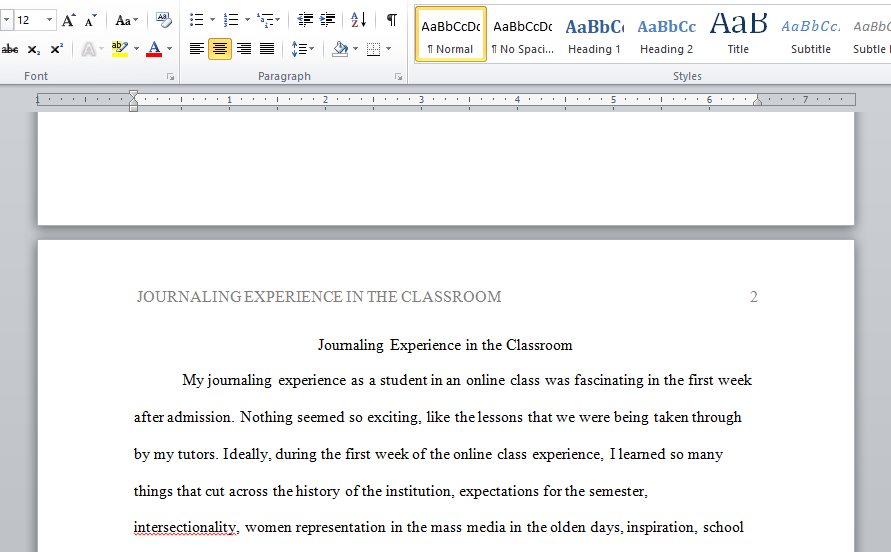Click the word 'tutors' in the paragraph
Image resolution: width=891 pixels, height=552 pixels.
click(196, 454)
